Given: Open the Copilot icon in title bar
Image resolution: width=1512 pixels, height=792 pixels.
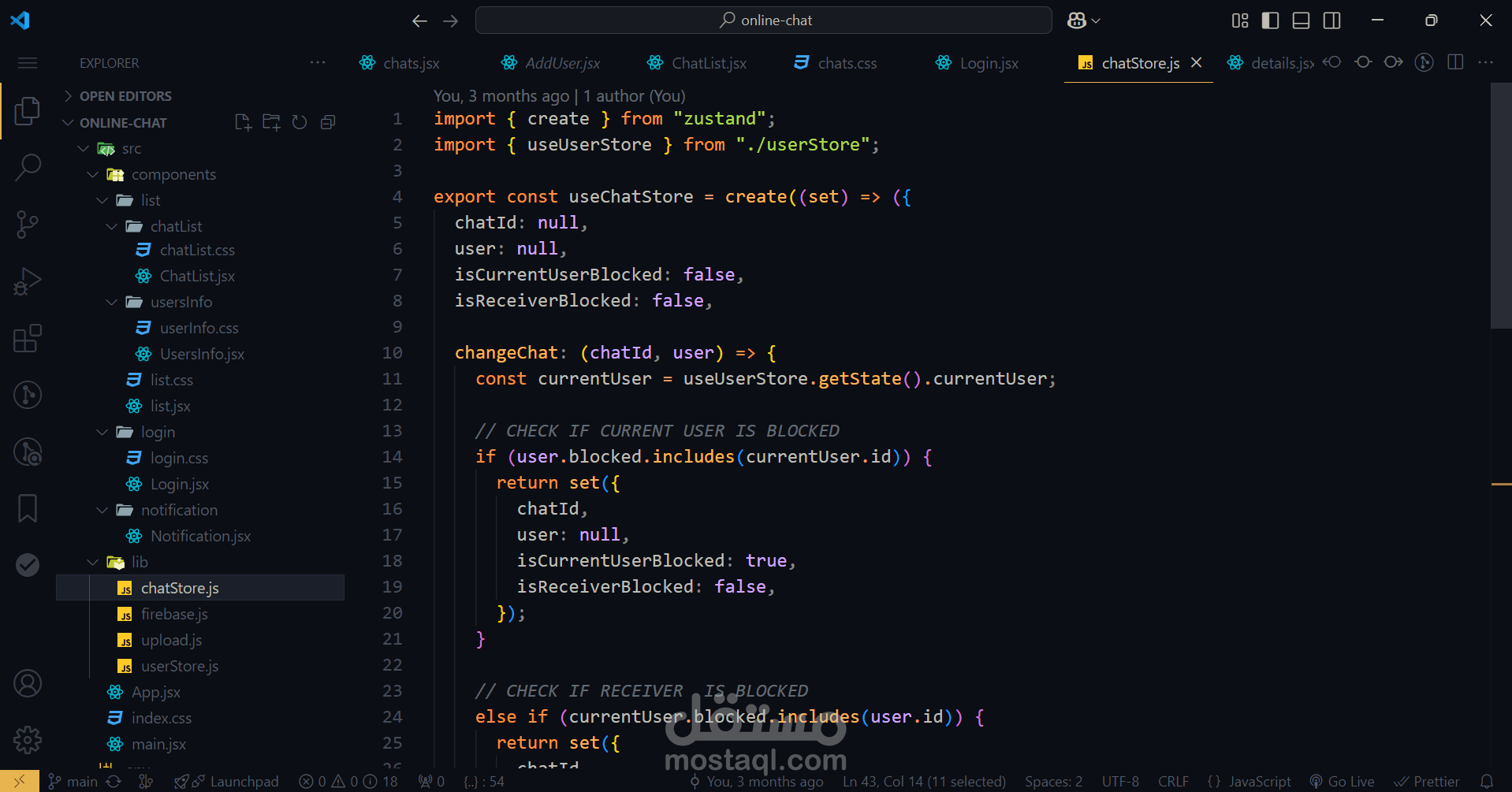Looking at the screenshot, I should pos(1077,20).
